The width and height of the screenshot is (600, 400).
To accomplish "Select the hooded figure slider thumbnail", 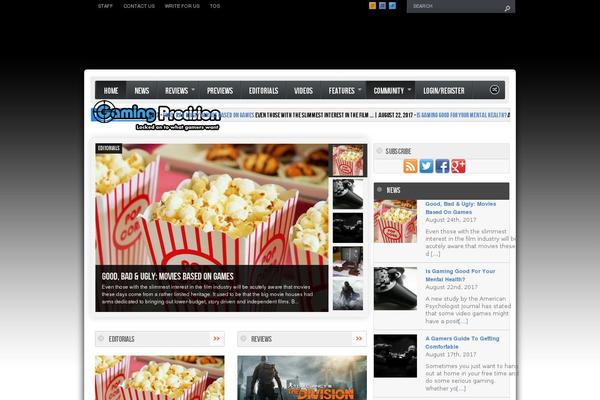I will pyautogui.click(x=348, y=295).
